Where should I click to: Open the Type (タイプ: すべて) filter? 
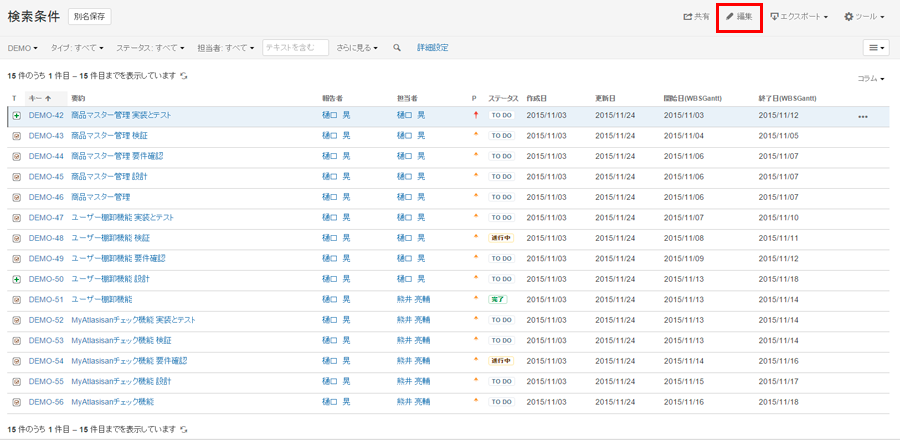pos(77,48)
